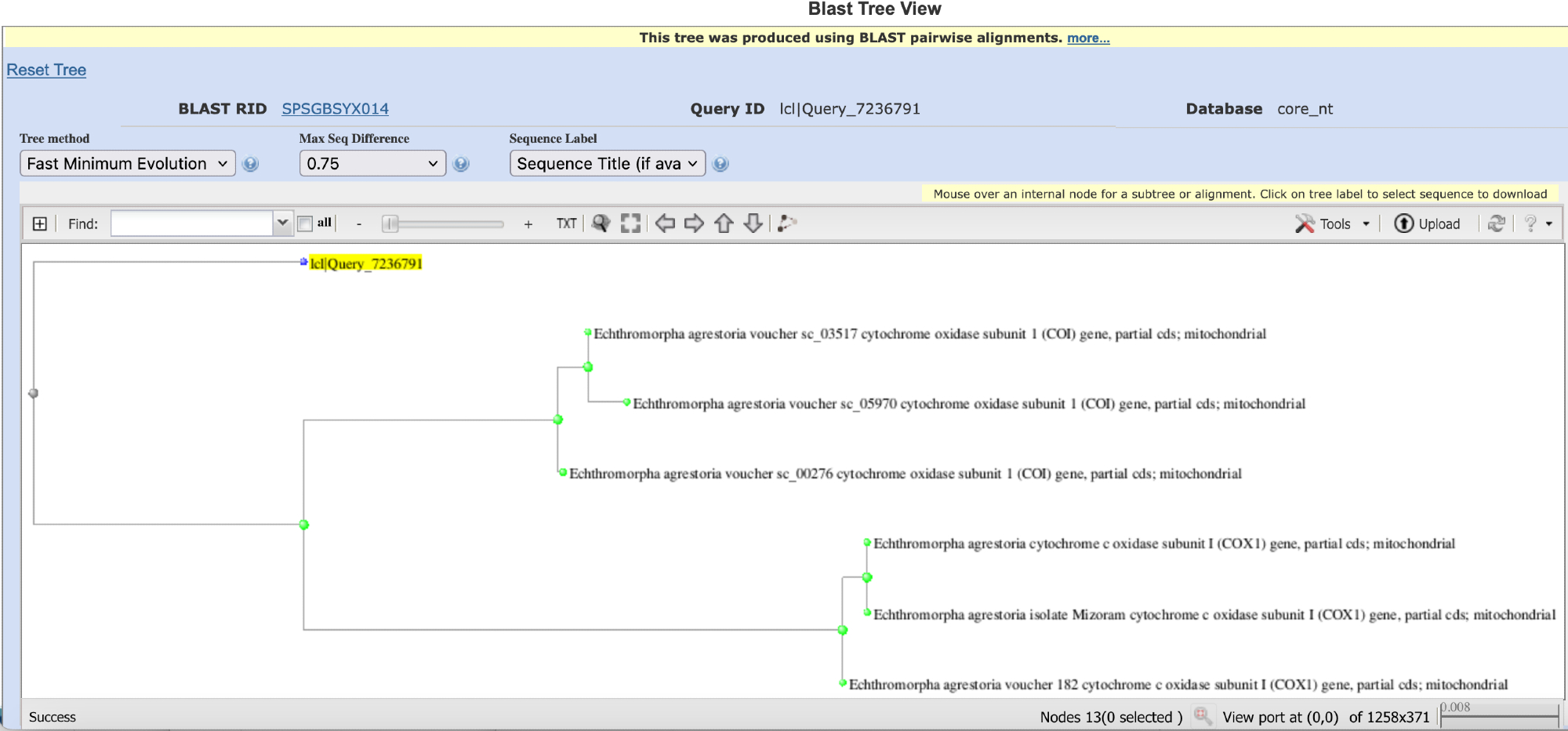This screenshot has height=731, width=1568.
Task: Click the tree layout branch icon
Action: click(x=787, y=224)
